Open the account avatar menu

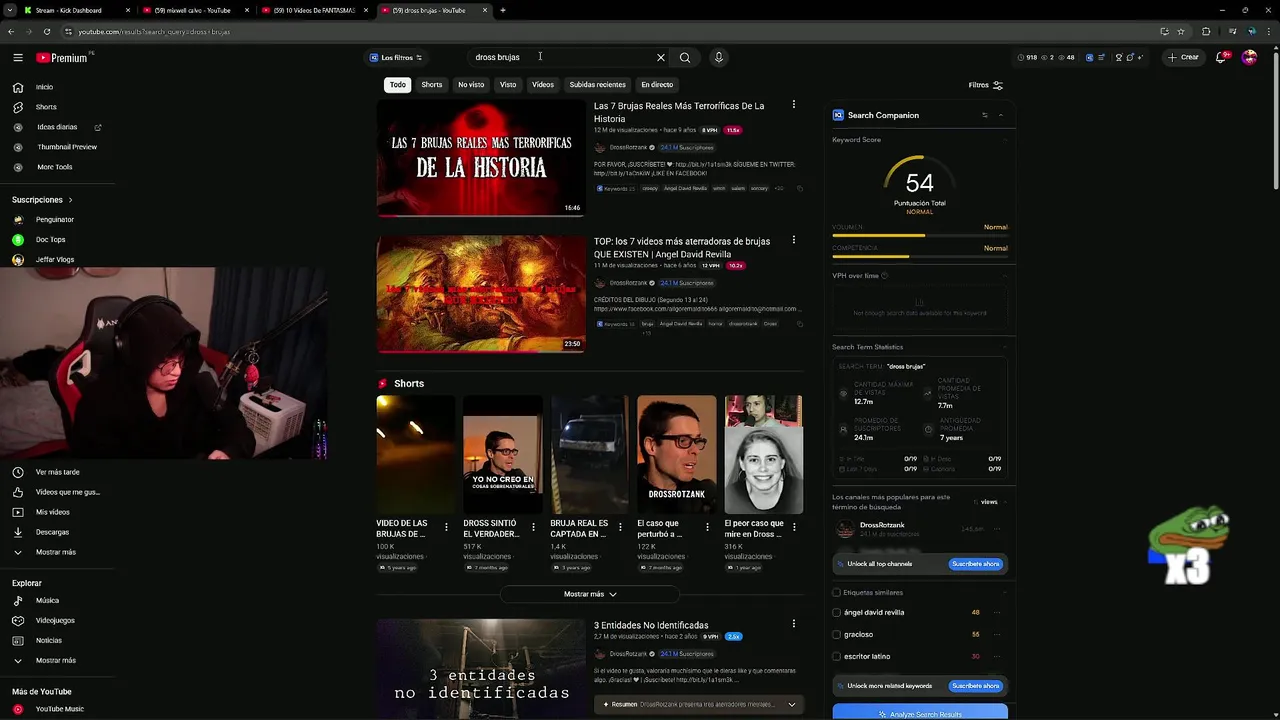point(1249,58)
